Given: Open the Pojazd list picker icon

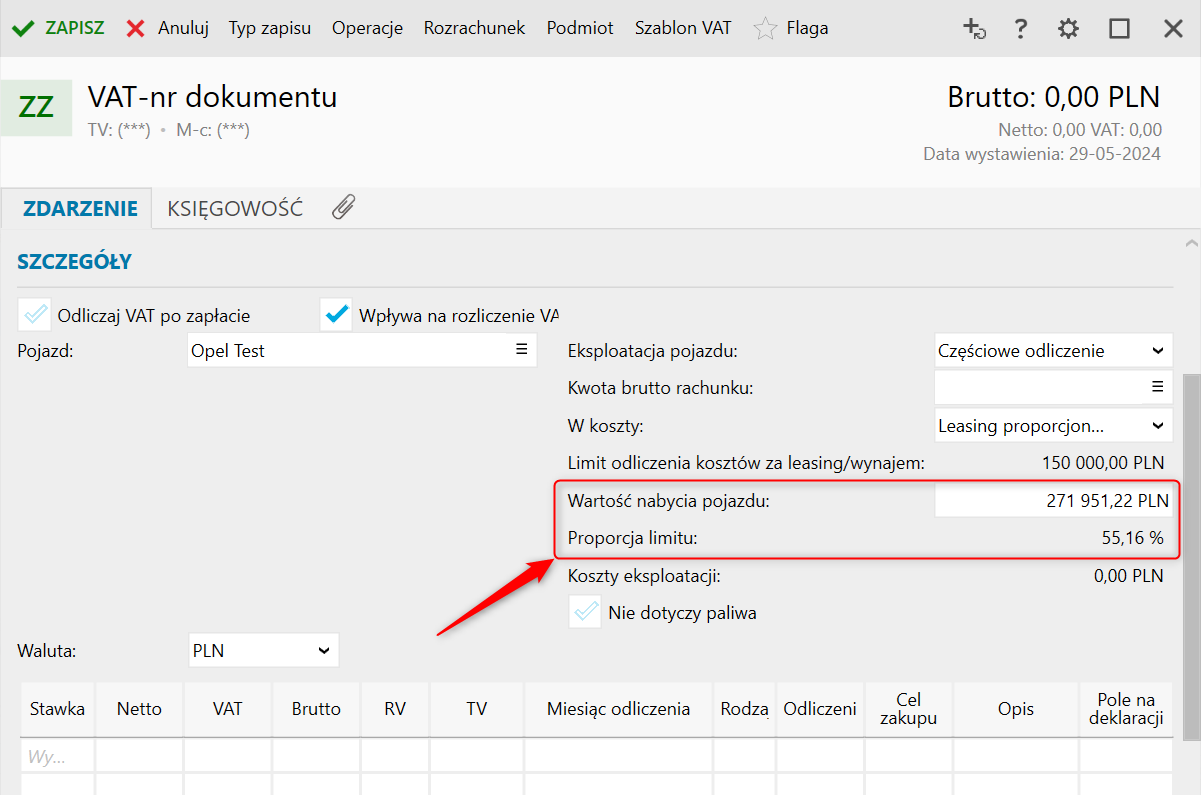Looking at the screenshot, I should [x=521, y=349].
